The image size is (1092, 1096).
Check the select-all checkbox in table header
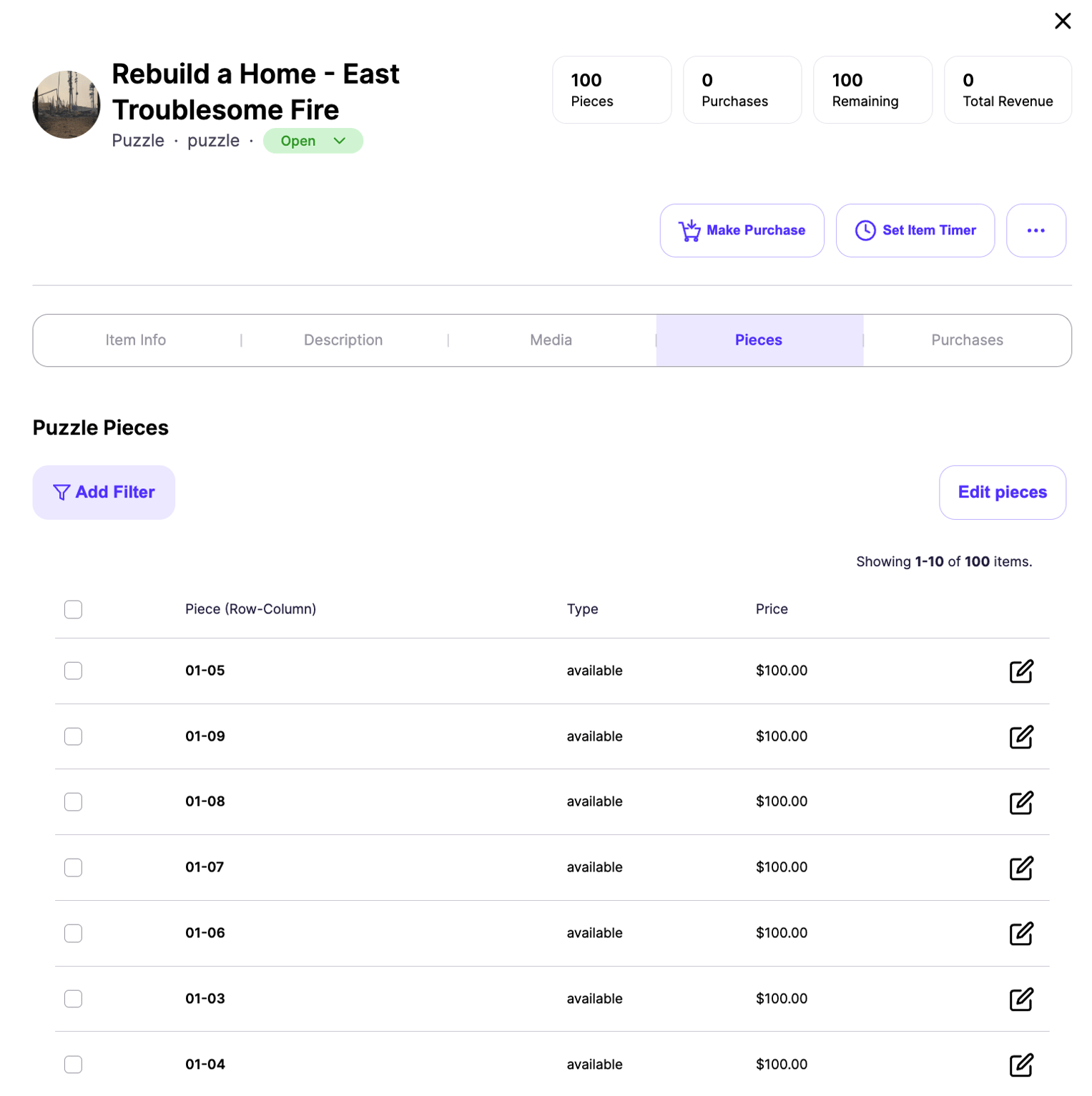click(73, 609)
